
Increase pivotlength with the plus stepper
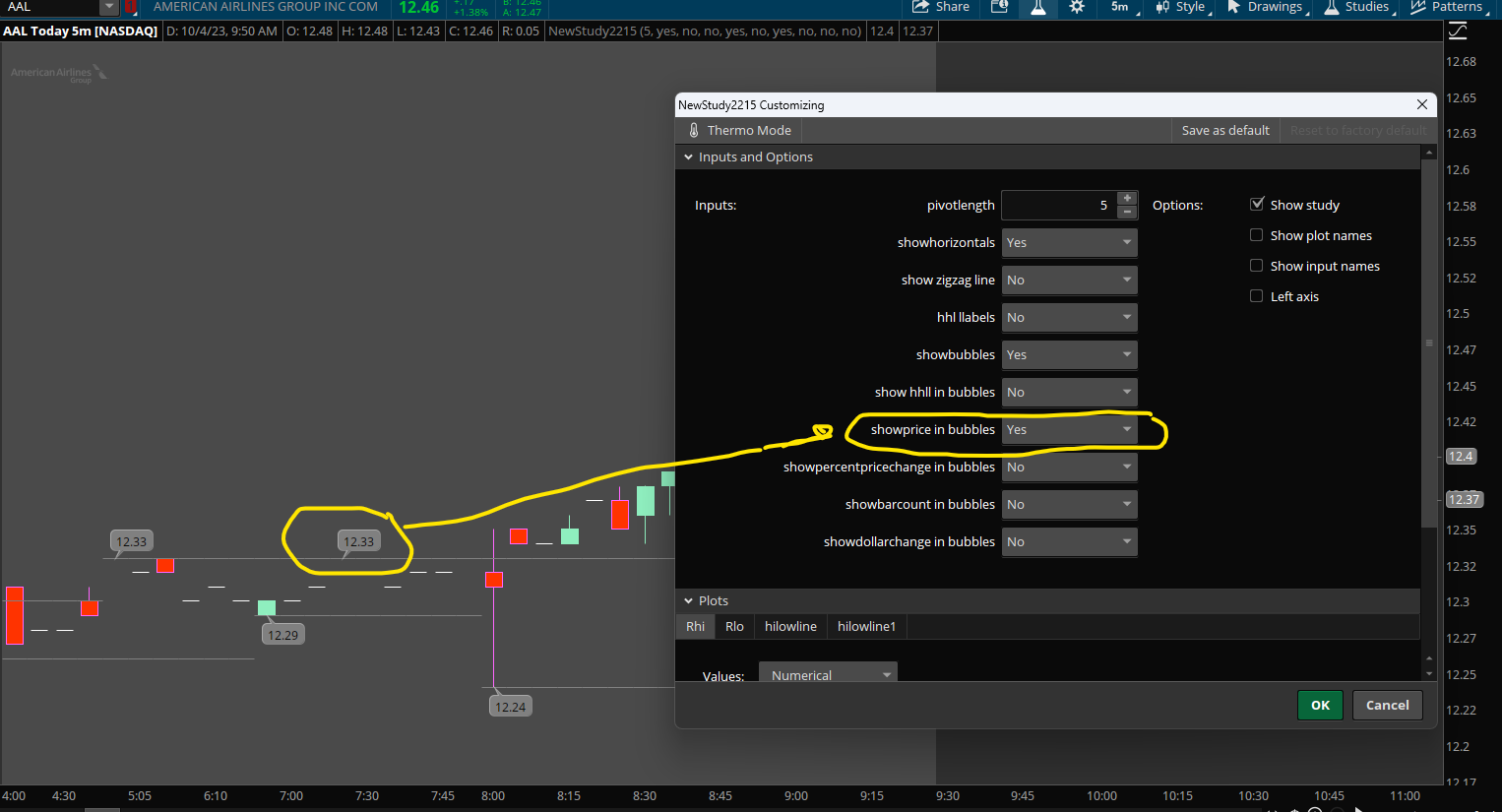[1128, 198]
